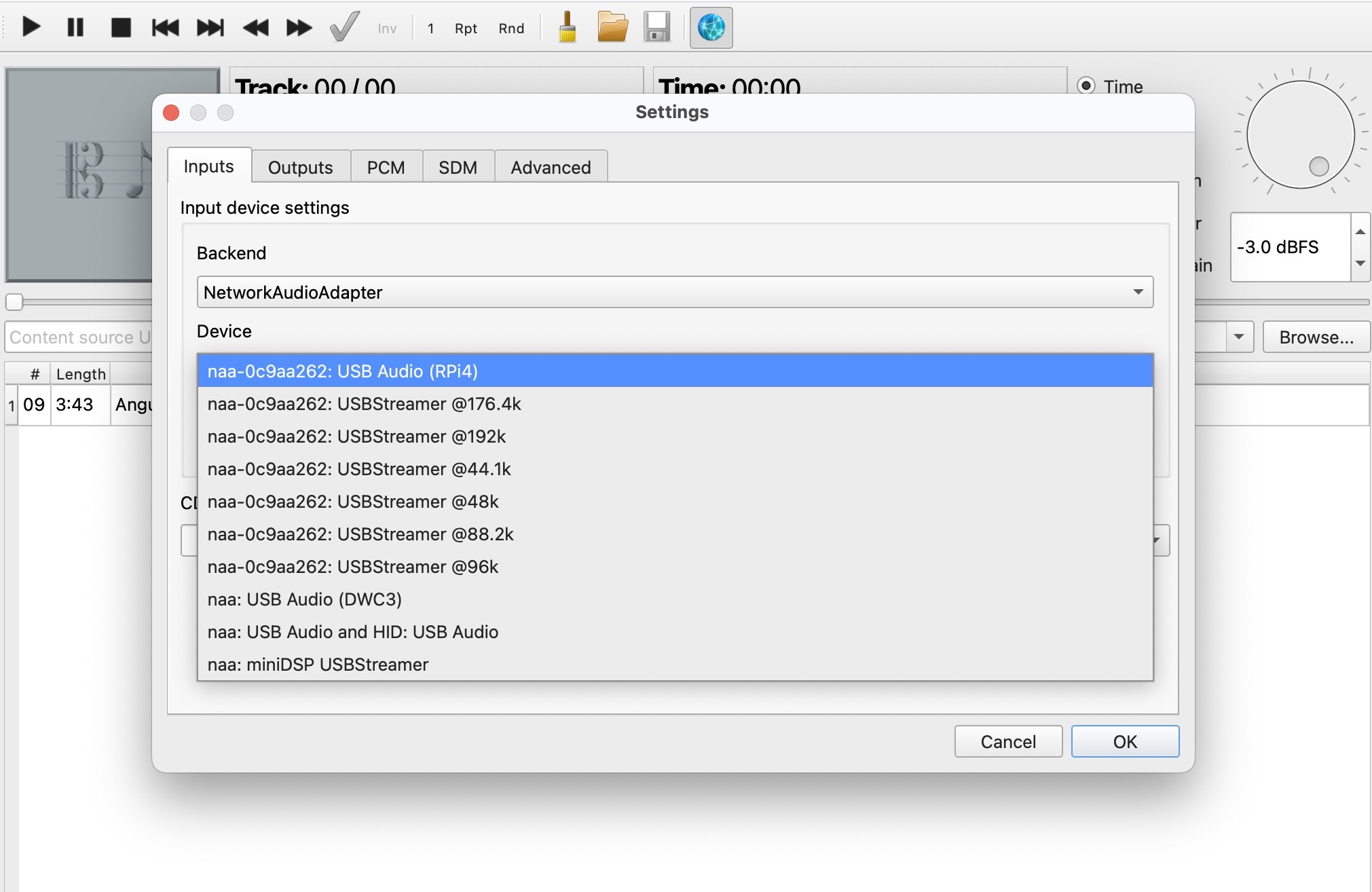Switch to the Inputs tab
1372x892 pixels.
[209, 166]
